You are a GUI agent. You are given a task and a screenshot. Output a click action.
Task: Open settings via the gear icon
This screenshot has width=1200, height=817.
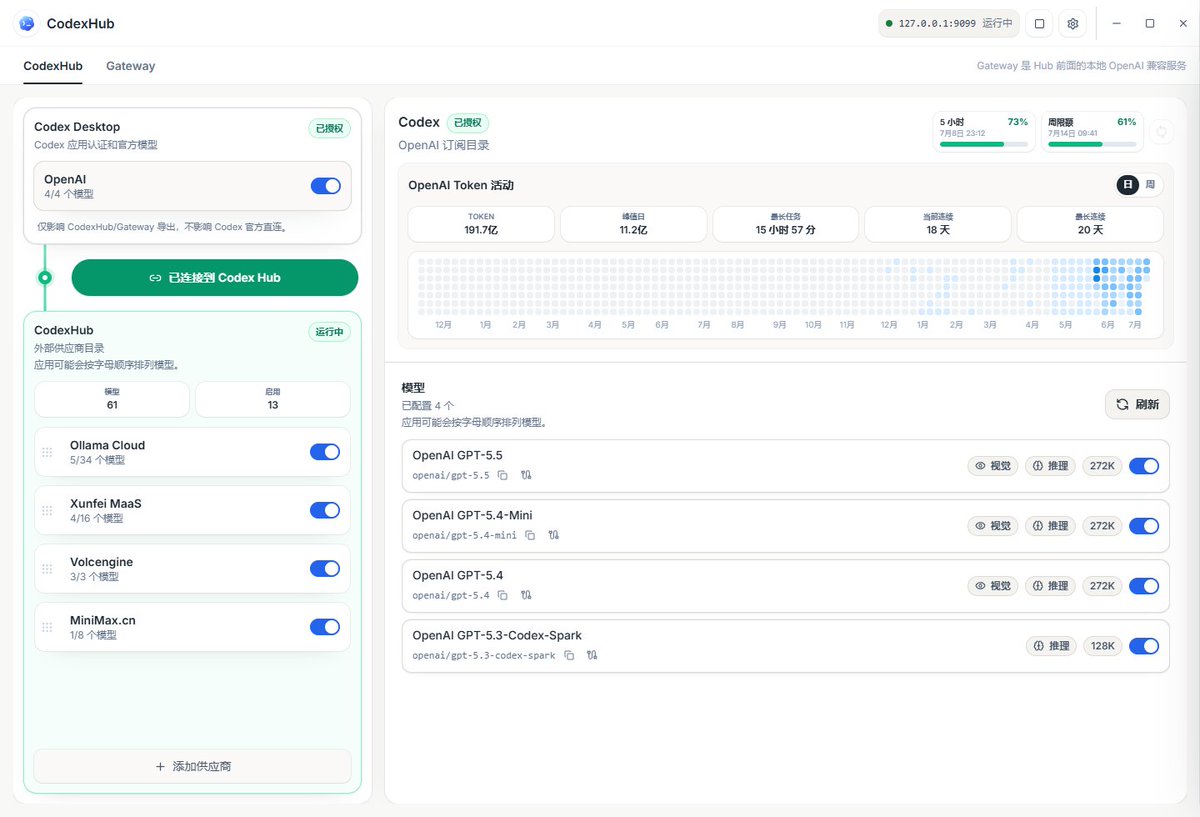pos(1073,23)
